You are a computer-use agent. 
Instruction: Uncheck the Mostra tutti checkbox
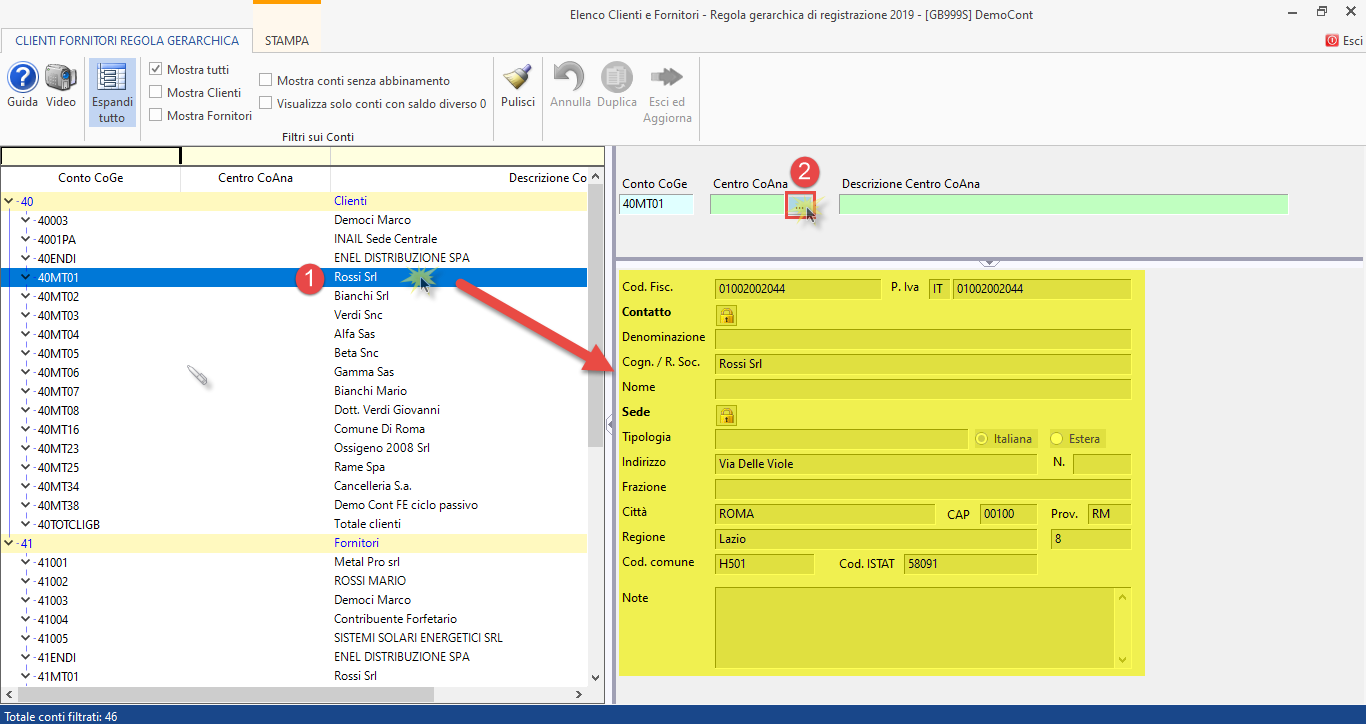click(156, 70)
